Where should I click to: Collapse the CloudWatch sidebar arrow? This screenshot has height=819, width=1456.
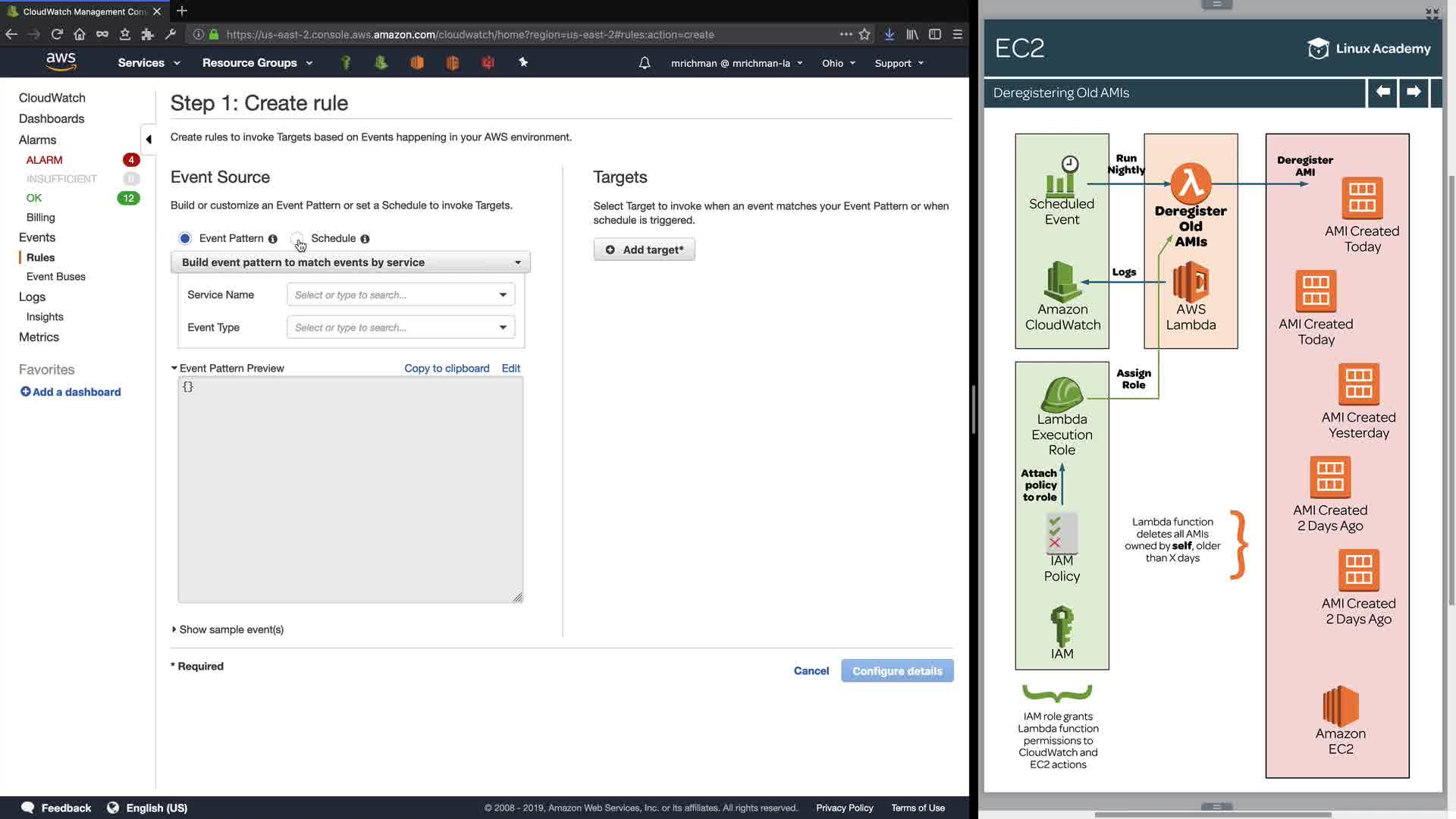(149, 140)
